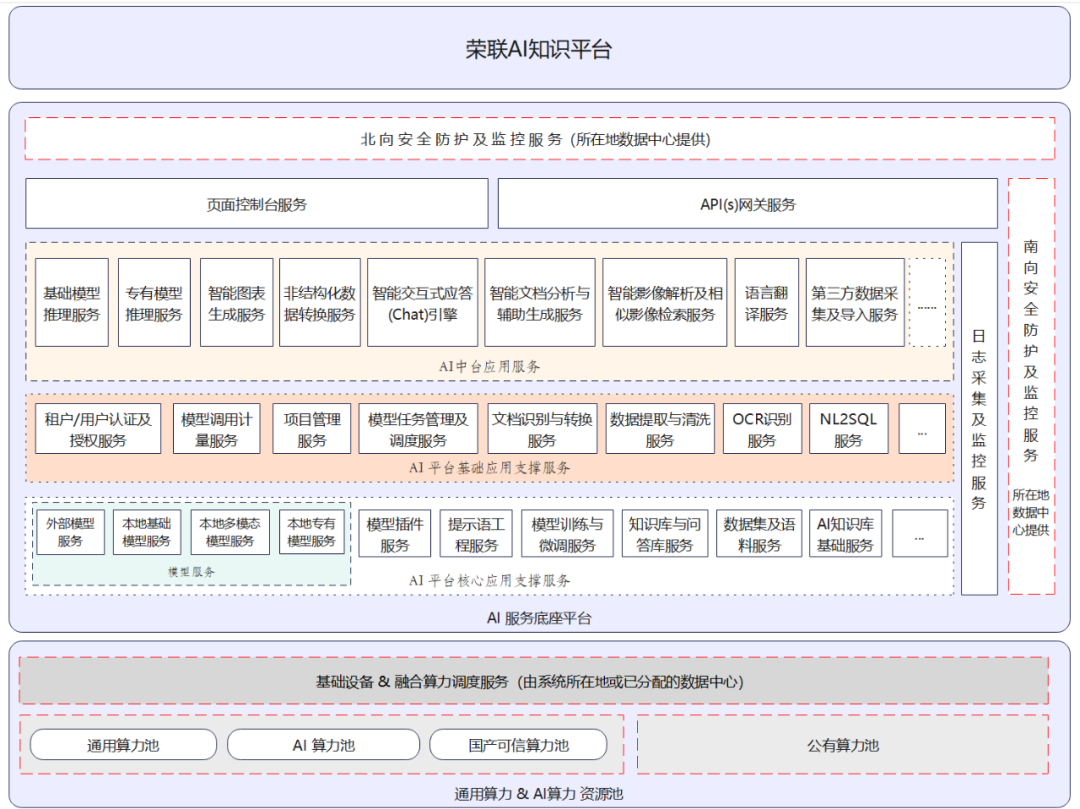1080x809 pixels.
Task: Click the 国产可信算力池 pill
Action: point(519,745)
